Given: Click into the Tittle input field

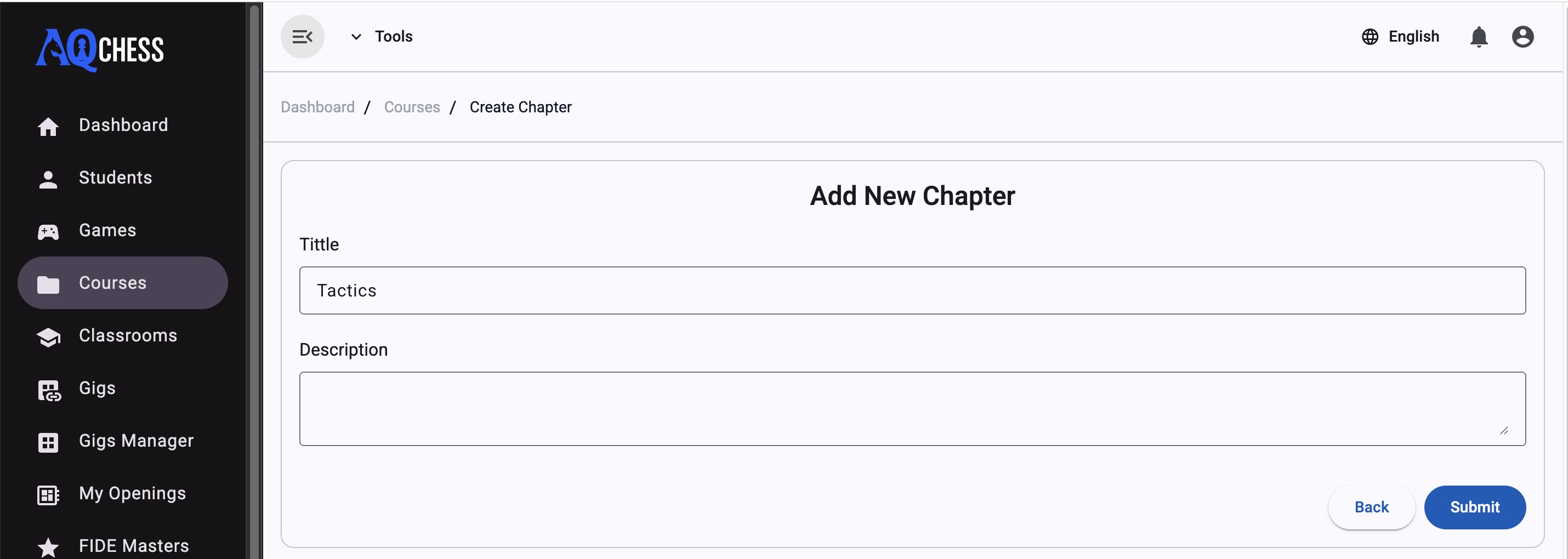Looking at the screenshot, I should [x=912, y=290].
